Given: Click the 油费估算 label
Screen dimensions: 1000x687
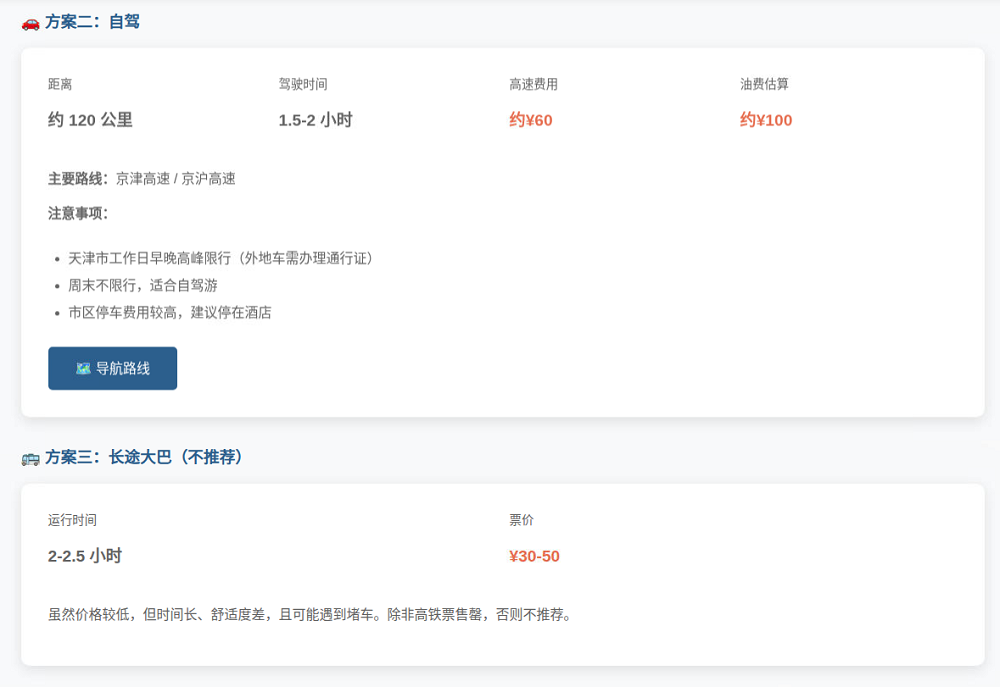Looking at the screenshot, I should click(x=764, y=84).
